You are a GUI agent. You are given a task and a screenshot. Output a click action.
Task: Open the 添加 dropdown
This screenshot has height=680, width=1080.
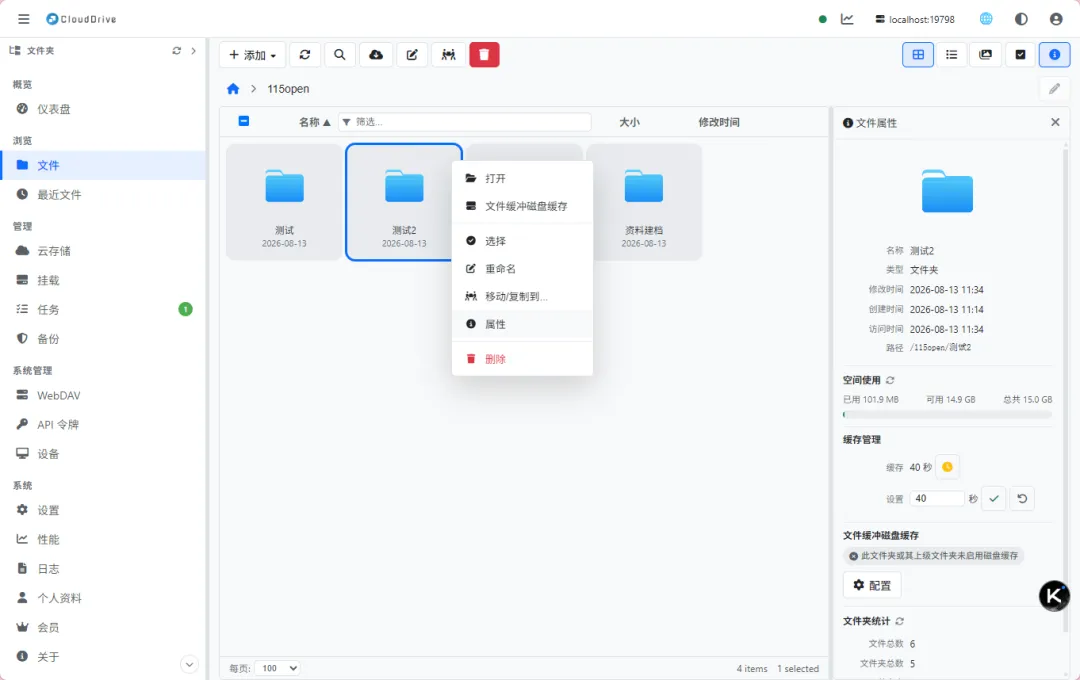click(x=252, y=54)
